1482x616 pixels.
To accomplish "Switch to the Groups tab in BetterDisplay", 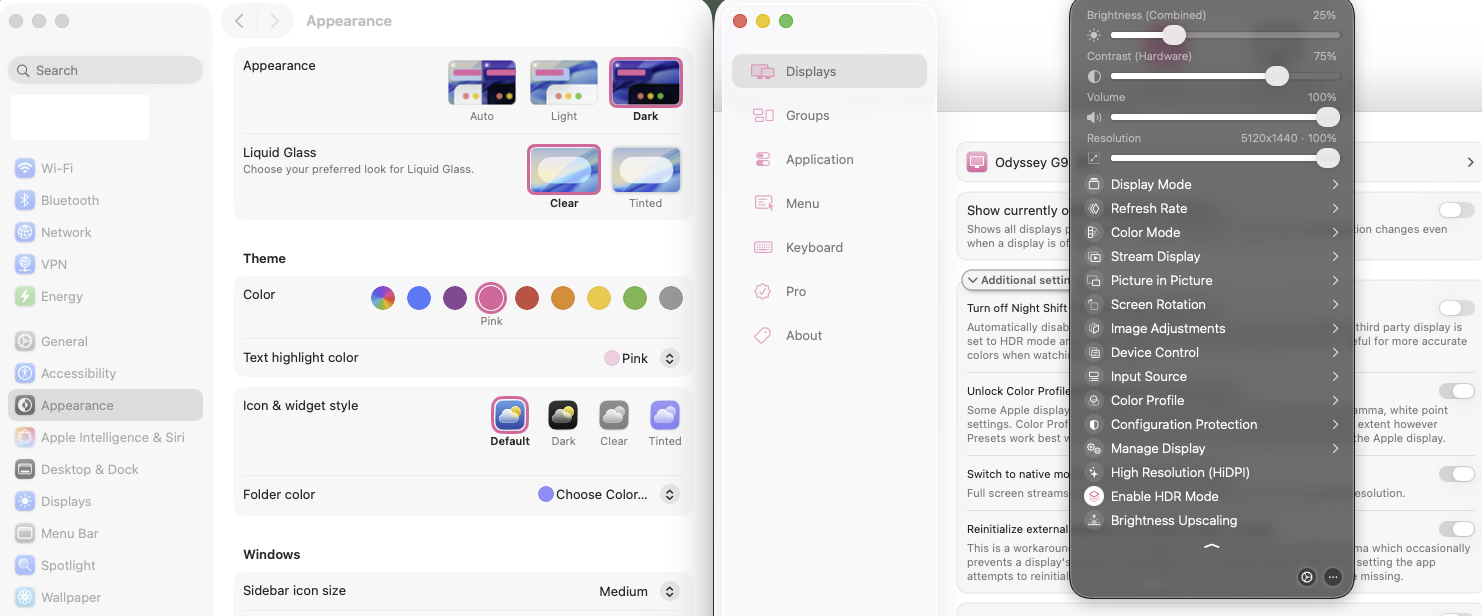I will click(807, 115).
